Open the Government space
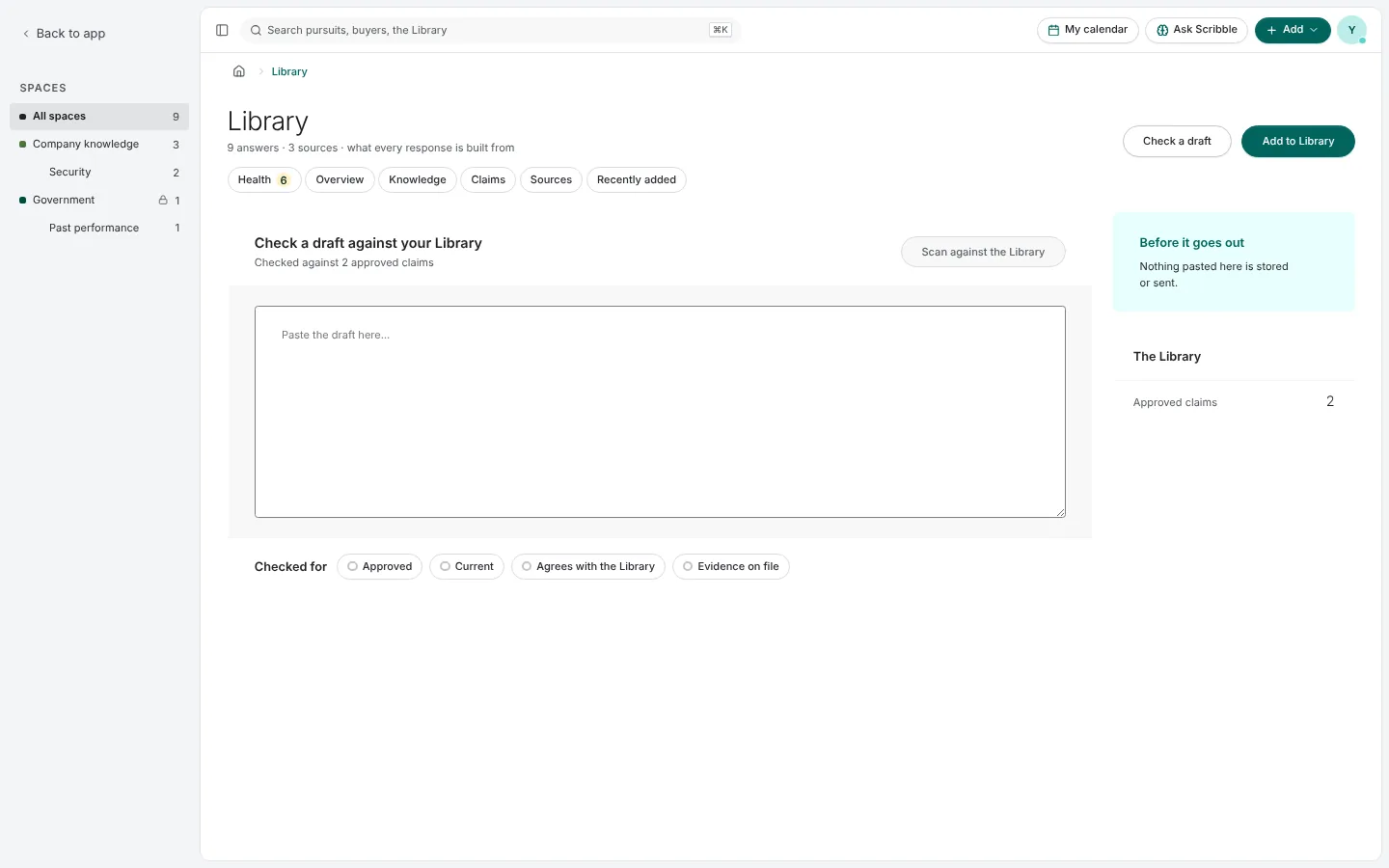Viewport: 1389px width, 868px height. (99, 201)
